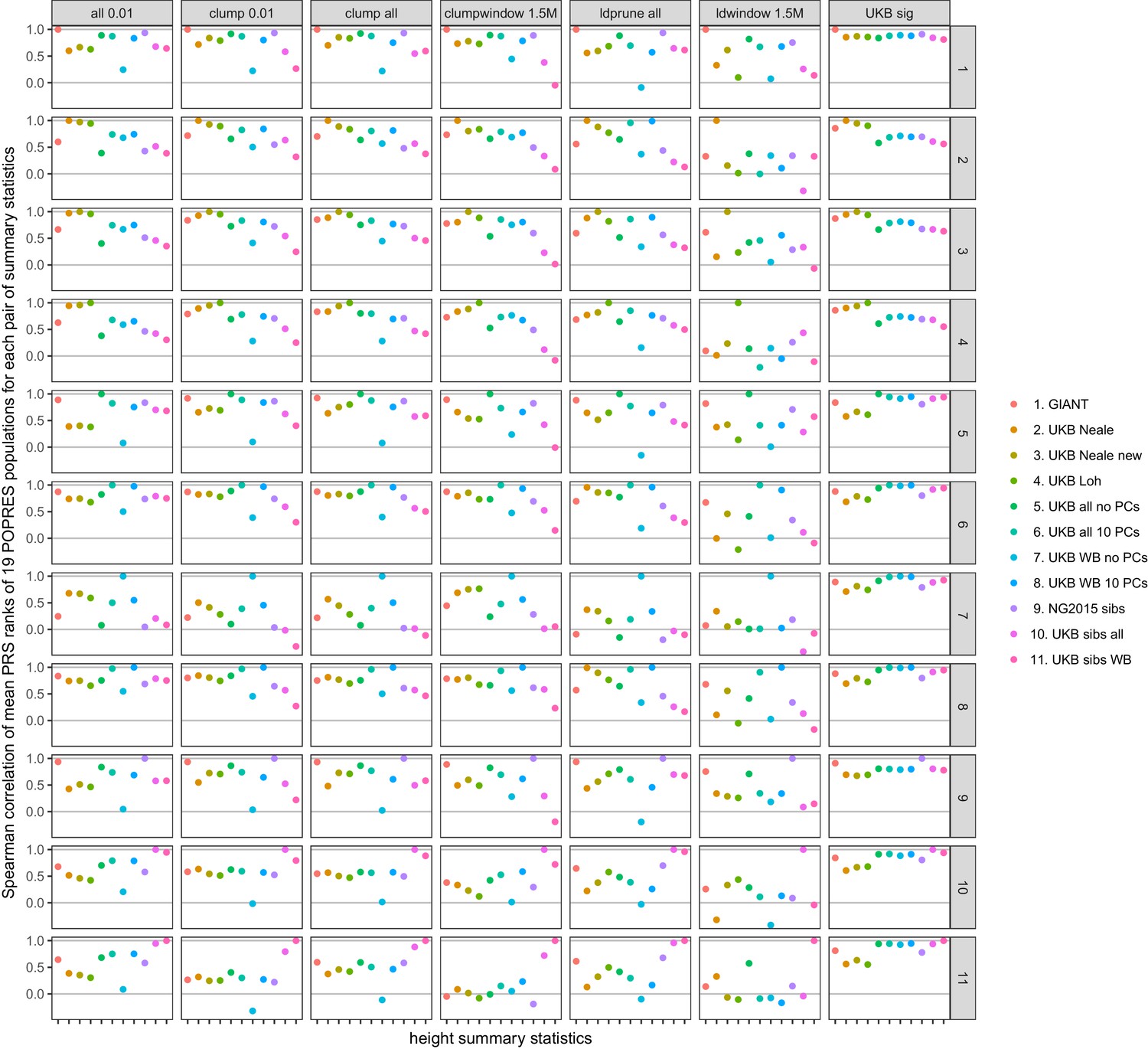Click the legend dot for '4. UKB Loh'
The image size is (1148, 1049).
[1014, 481]
